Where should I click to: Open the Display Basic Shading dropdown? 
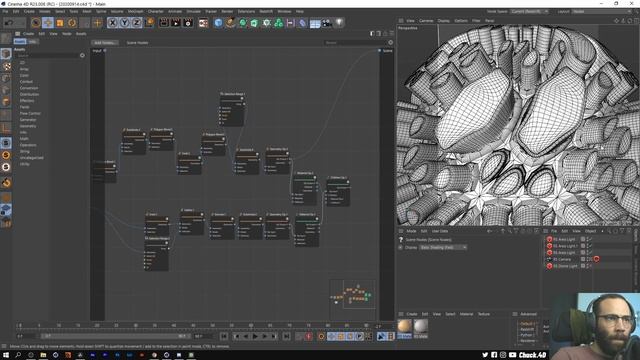coord(443,247)
